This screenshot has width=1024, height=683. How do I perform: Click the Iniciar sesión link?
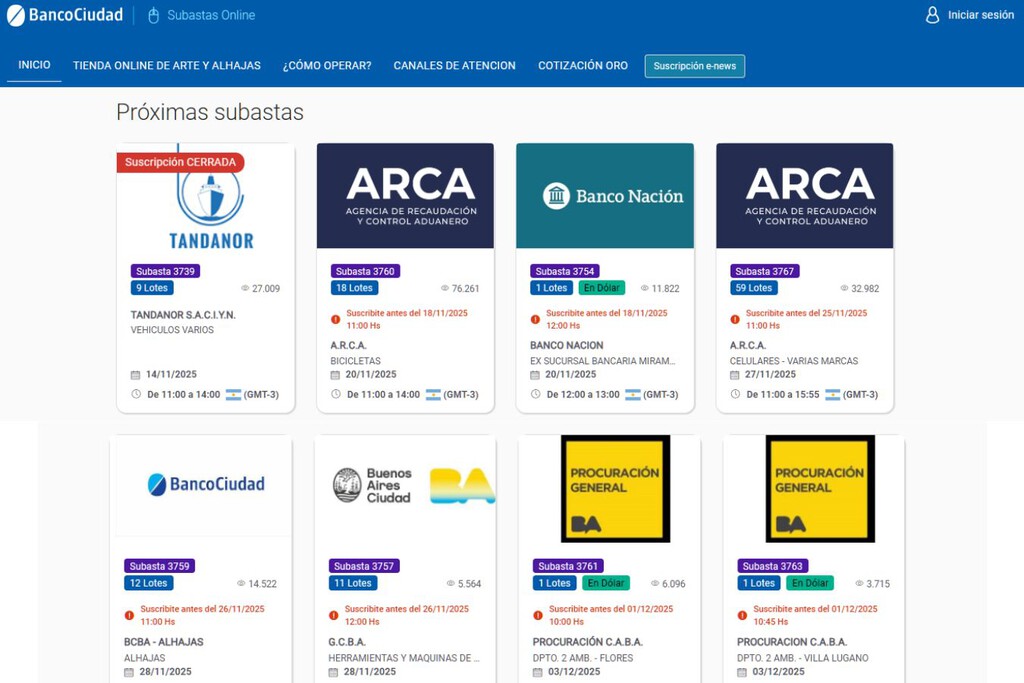point(980,15)
